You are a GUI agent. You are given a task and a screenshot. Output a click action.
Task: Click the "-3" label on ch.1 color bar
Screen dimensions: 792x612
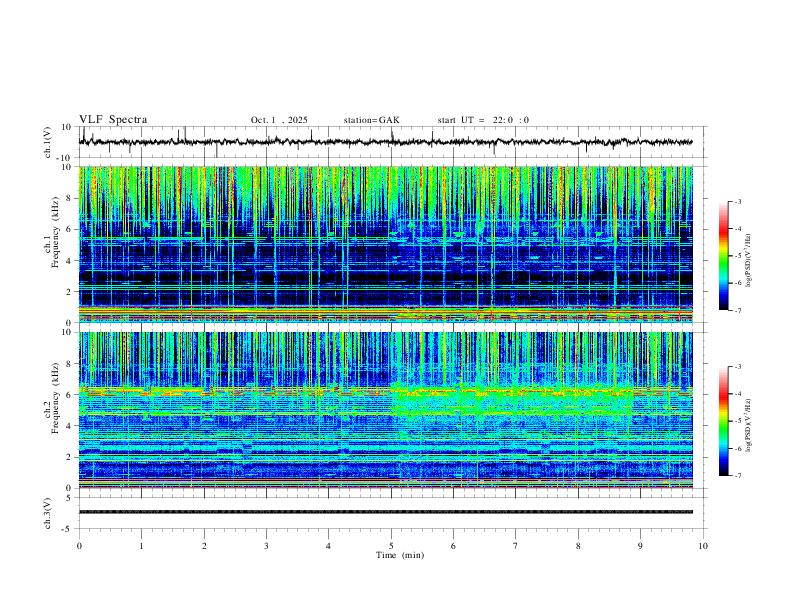pyautogui.click(x=738, y=201)
